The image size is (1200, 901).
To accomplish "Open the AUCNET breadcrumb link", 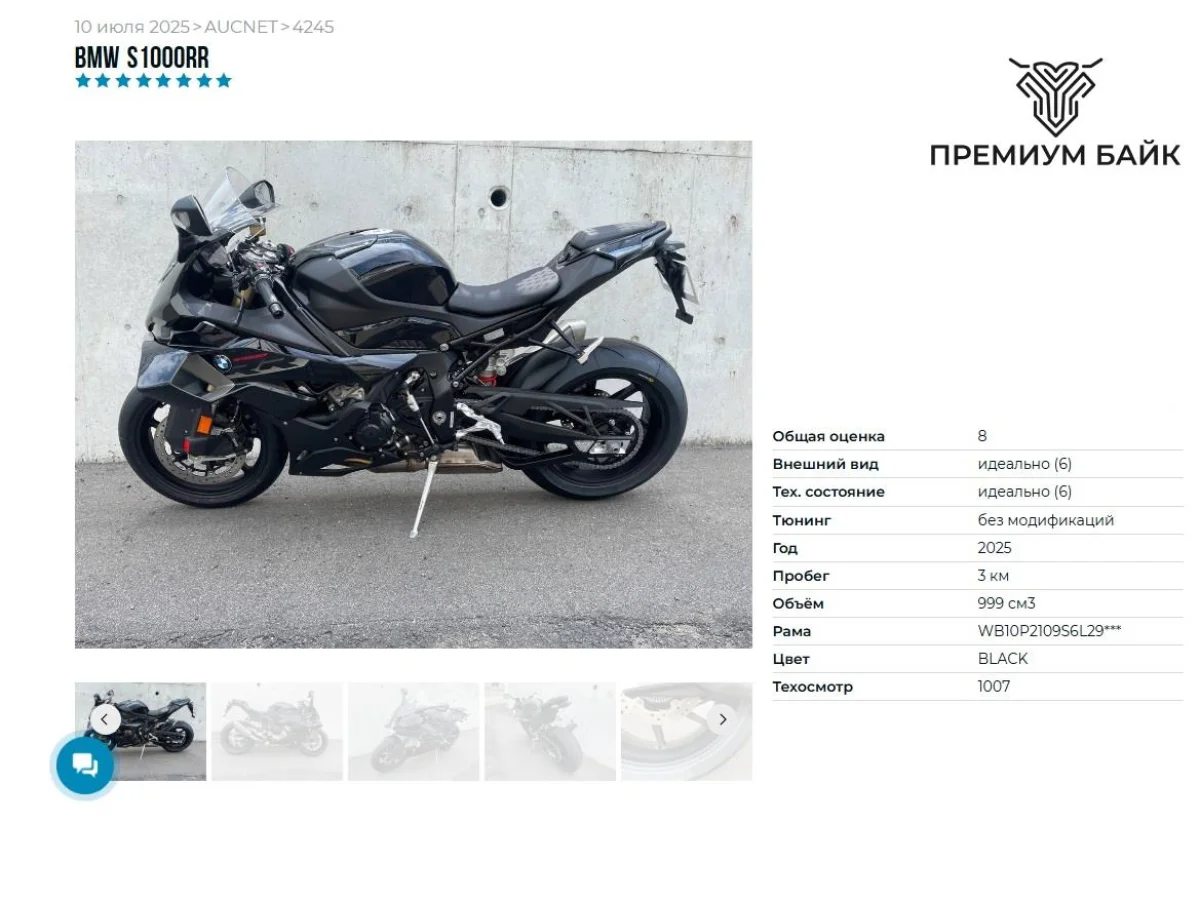I will [240, 27].
